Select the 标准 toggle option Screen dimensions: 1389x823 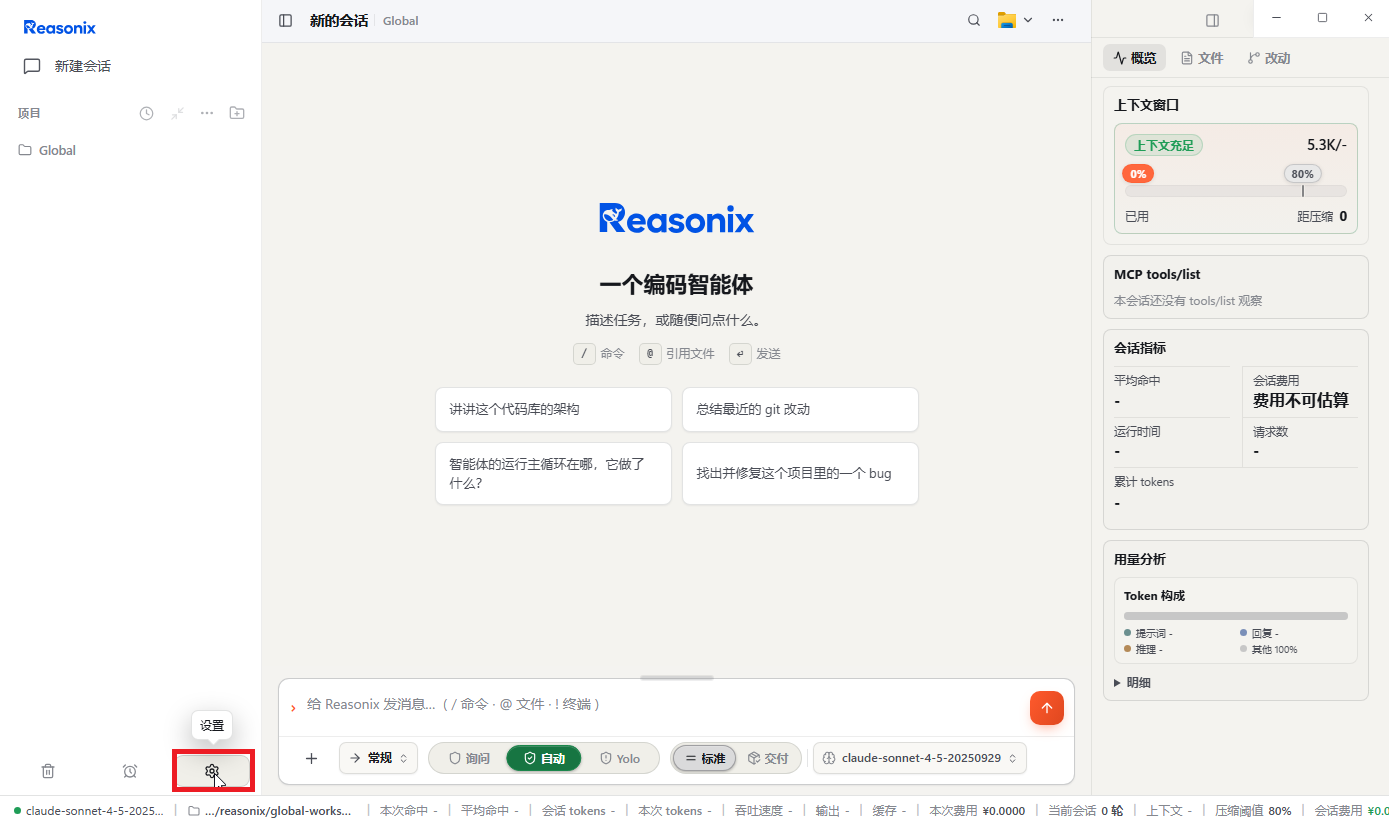click(x=704, y=758)
